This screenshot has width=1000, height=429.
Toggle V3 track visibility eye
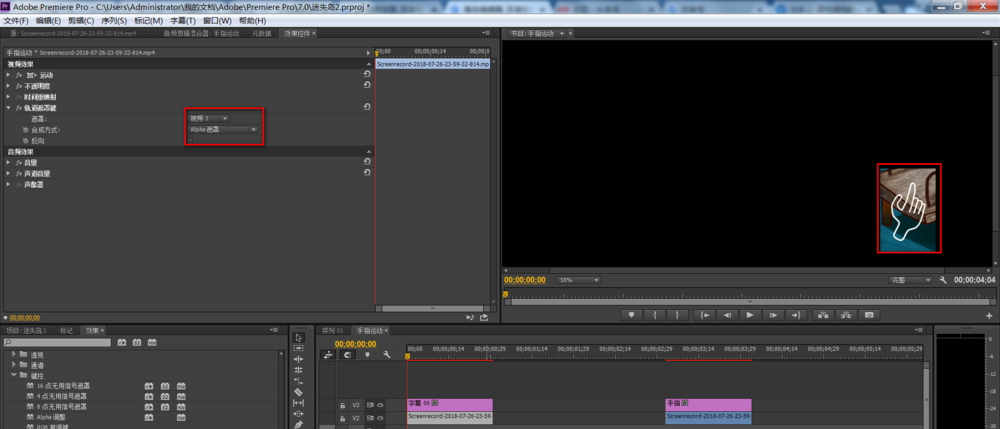coord(380,405)
